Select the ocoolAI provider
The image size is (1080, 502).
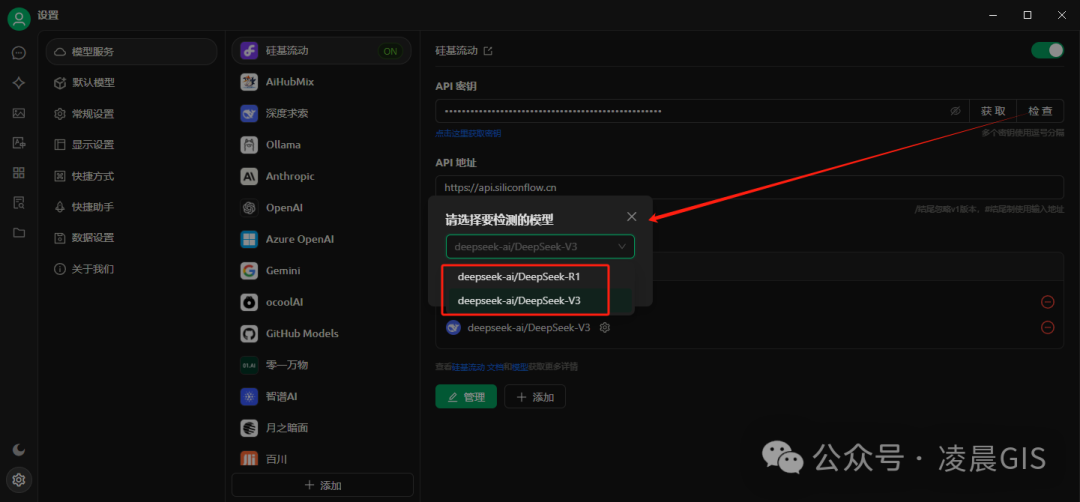pos(322,302)
